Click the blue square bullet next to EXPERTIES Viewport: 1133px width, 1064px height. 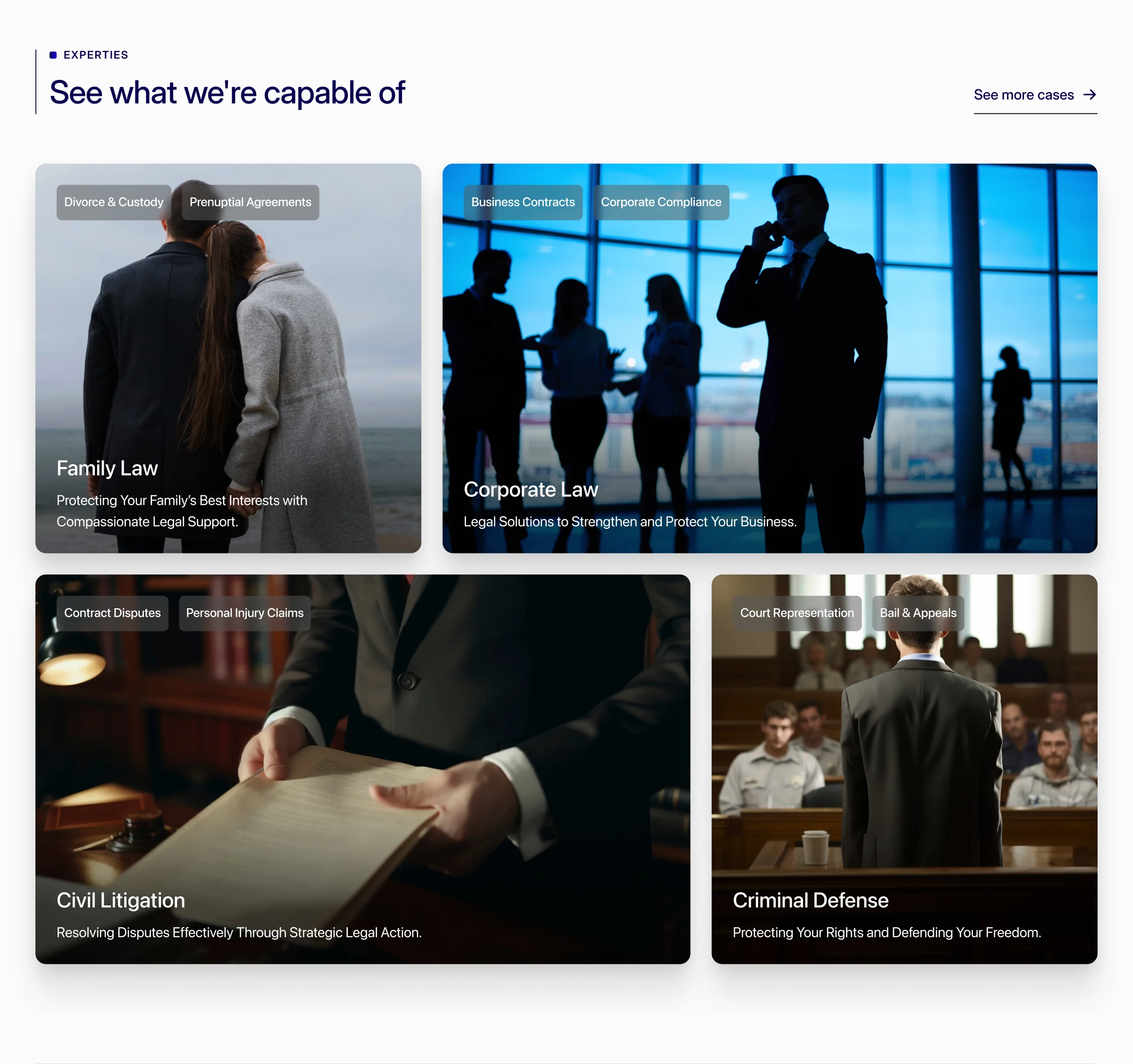(53, 55)
